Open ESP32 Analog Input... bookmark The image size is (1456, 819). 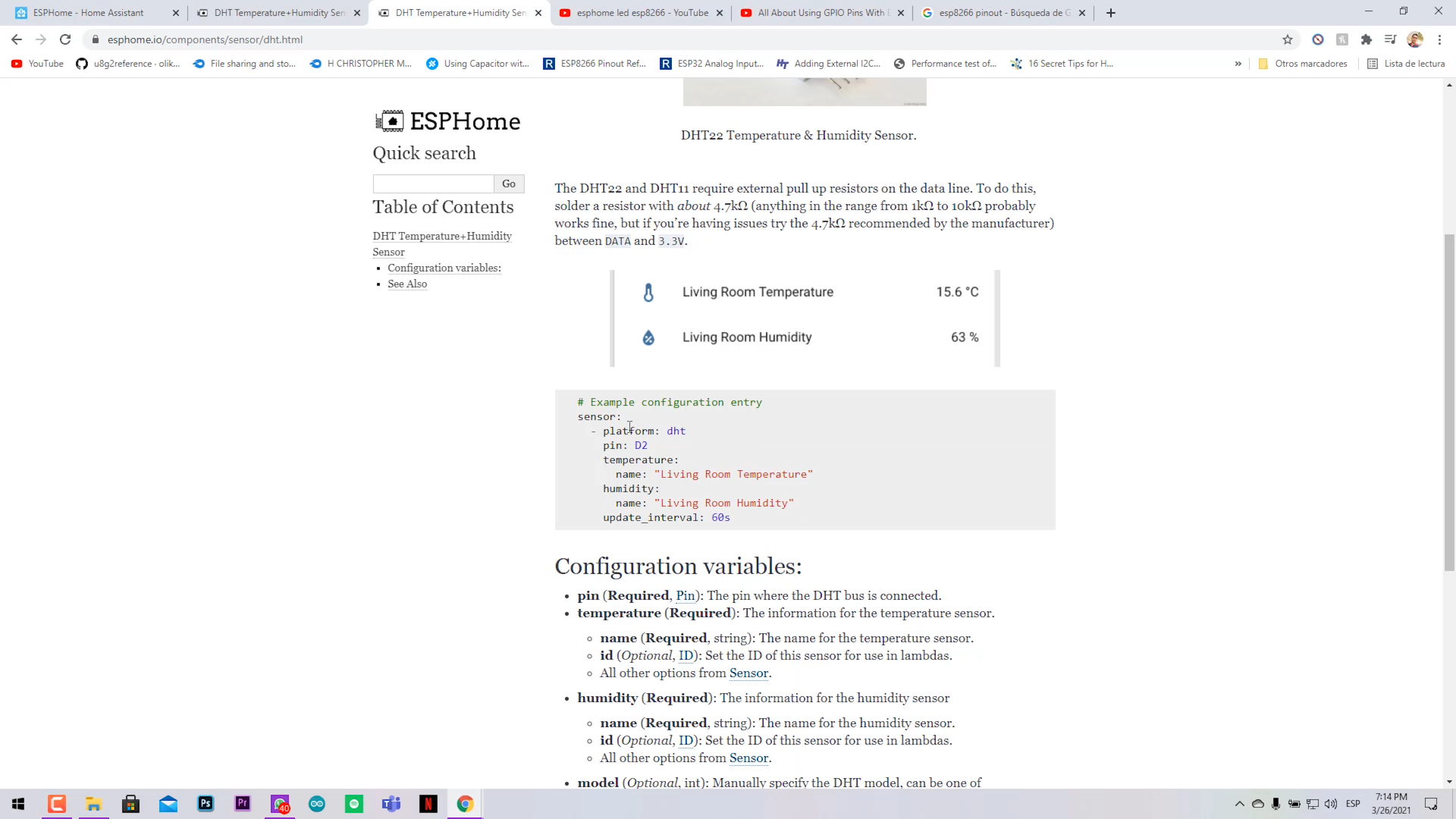(711, 64)
